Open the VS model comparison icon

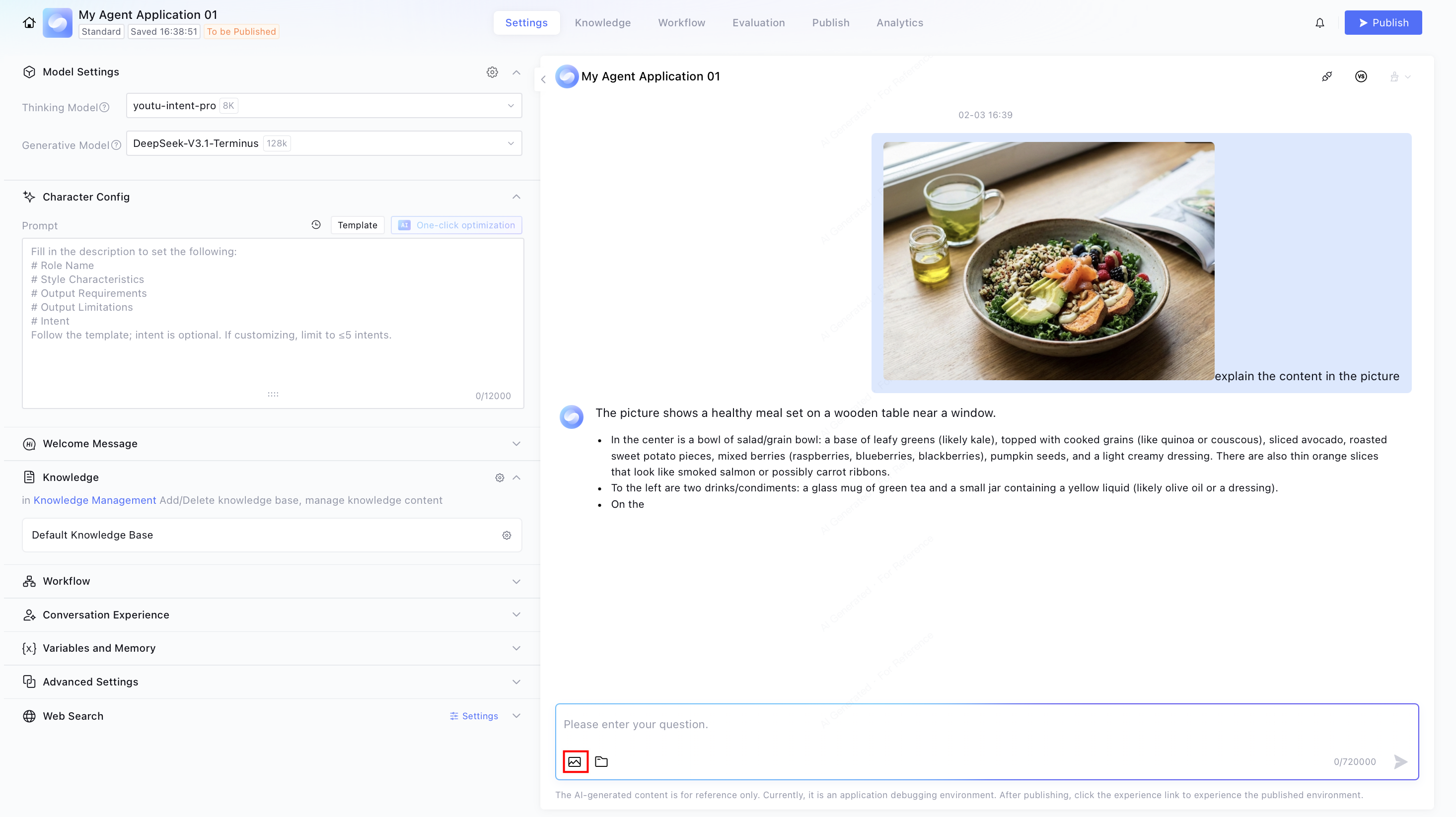point(1361,76)
